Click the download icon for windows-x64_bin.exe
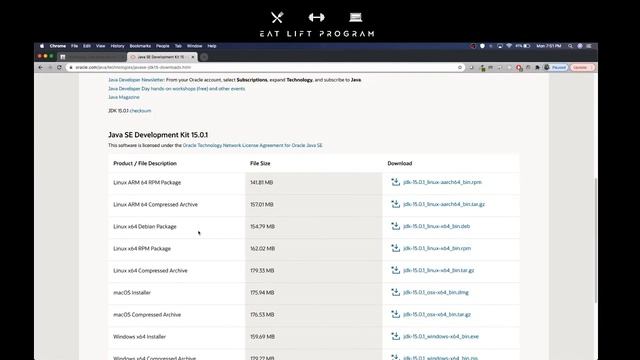 395,336
